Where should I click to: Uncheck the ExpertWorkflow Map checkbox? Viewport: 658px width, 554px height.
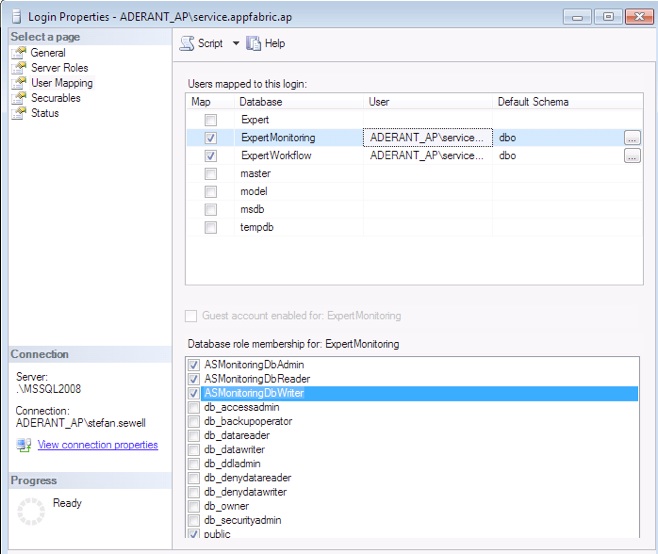pyautogui.click(x=210, y=156)
